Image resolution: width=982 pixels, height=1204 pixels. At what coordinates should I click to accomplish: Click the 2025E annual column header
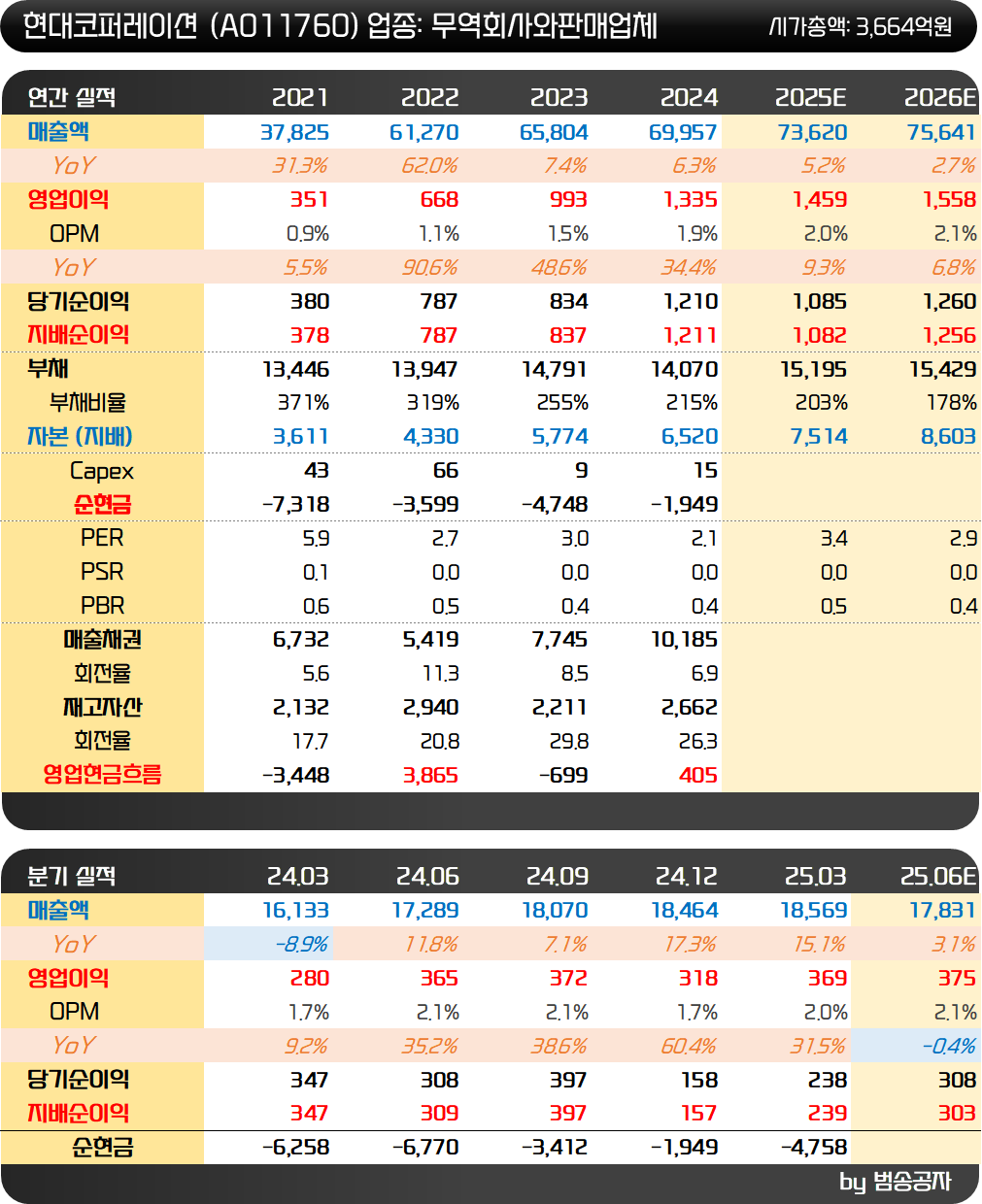pyautogui.click(x=810, y=97)
